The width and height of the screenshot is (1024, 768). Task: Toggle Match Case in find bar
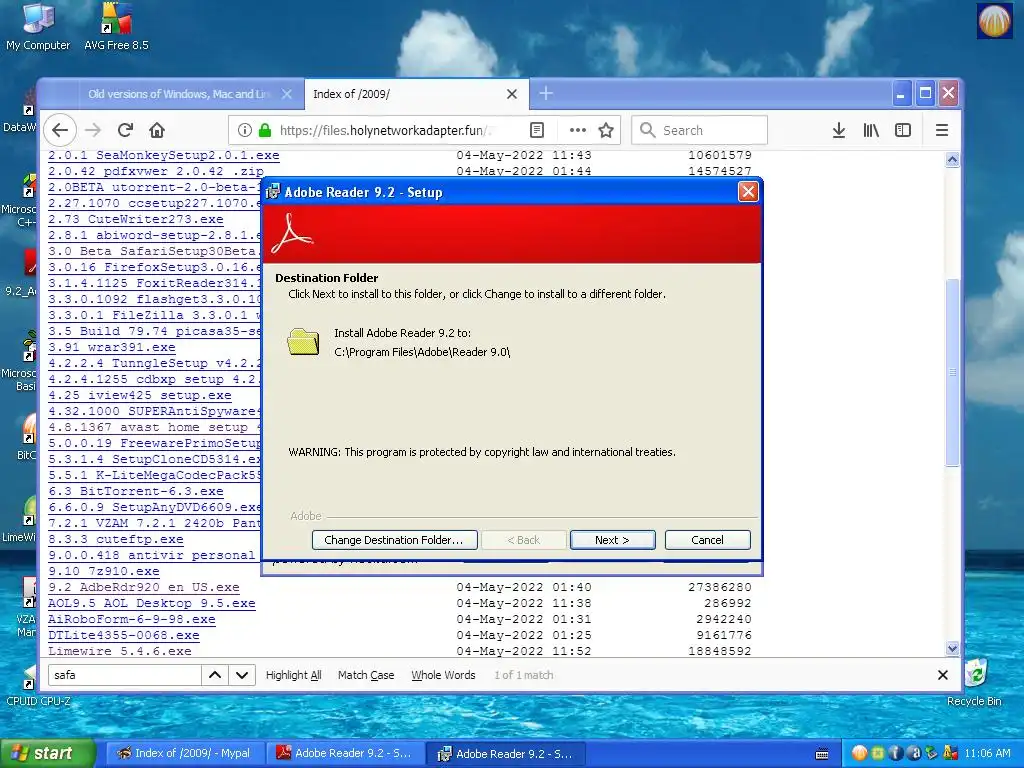click(x=366, y=675)
